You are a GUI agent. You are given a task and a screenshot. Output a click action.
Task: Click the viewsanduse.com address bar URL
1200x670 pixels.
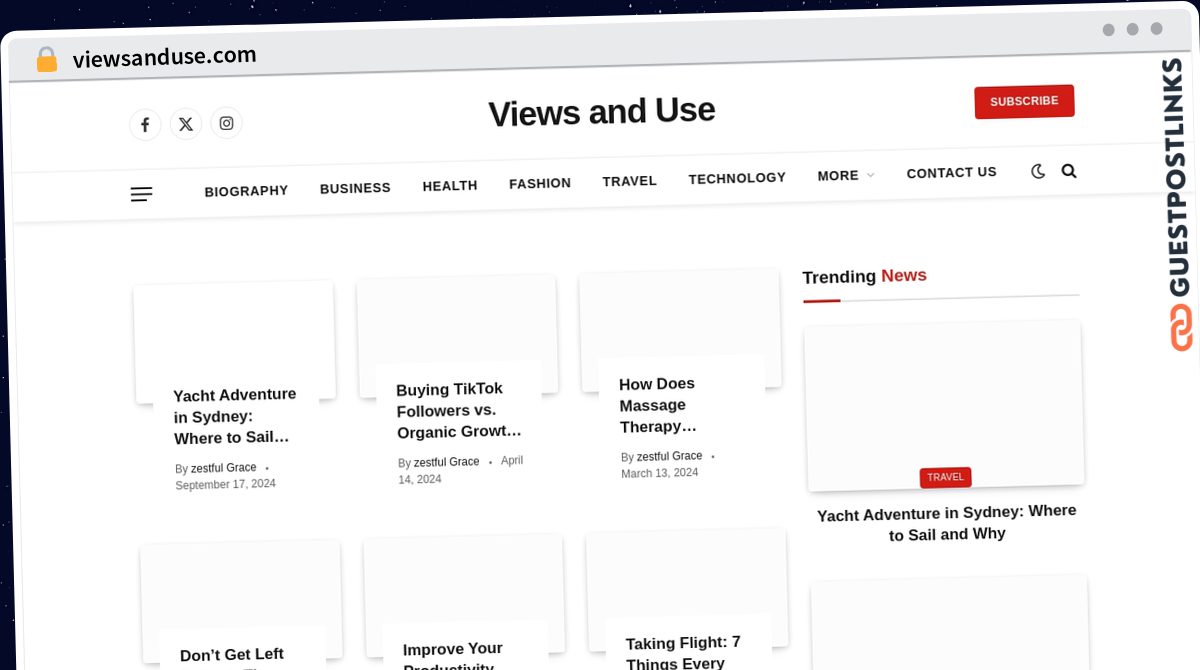[x=165, y=57]
